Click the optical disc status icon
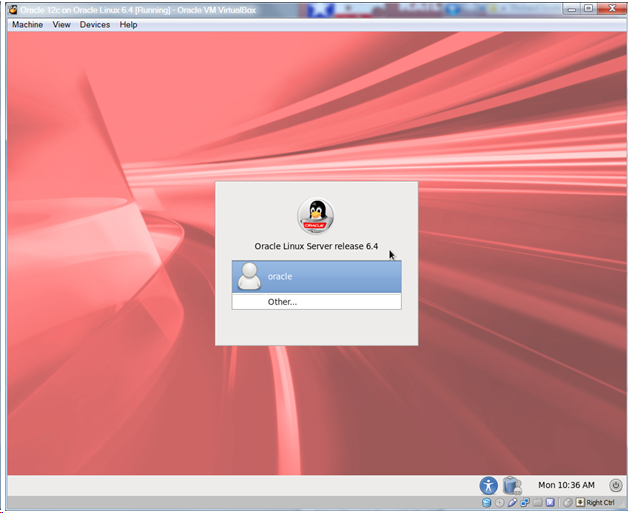Screen dimensions: 628x513 [499, 502]
